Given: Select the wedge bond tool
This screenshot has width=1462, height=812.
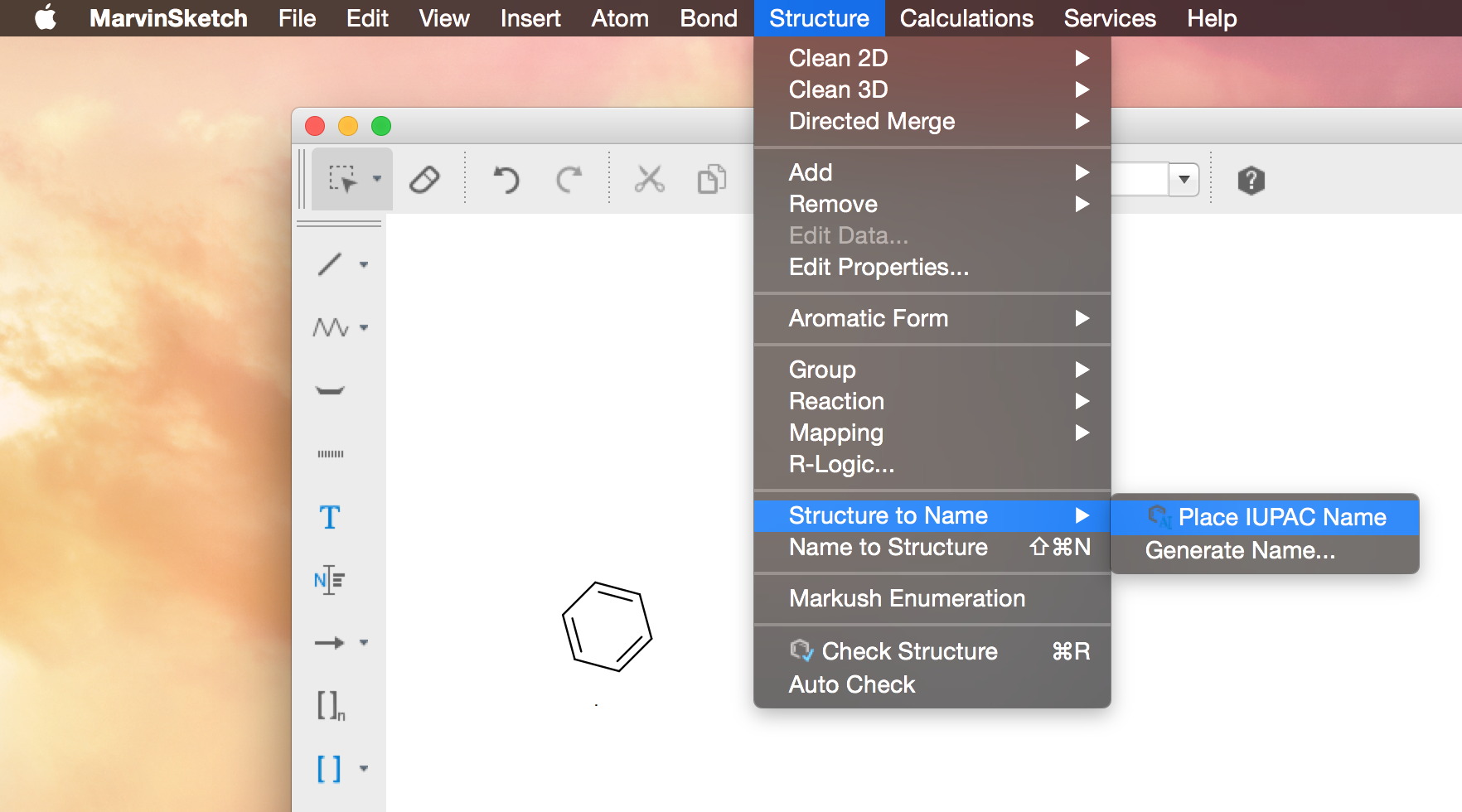Looking at the screenshot, I should [x=330, y=390].
